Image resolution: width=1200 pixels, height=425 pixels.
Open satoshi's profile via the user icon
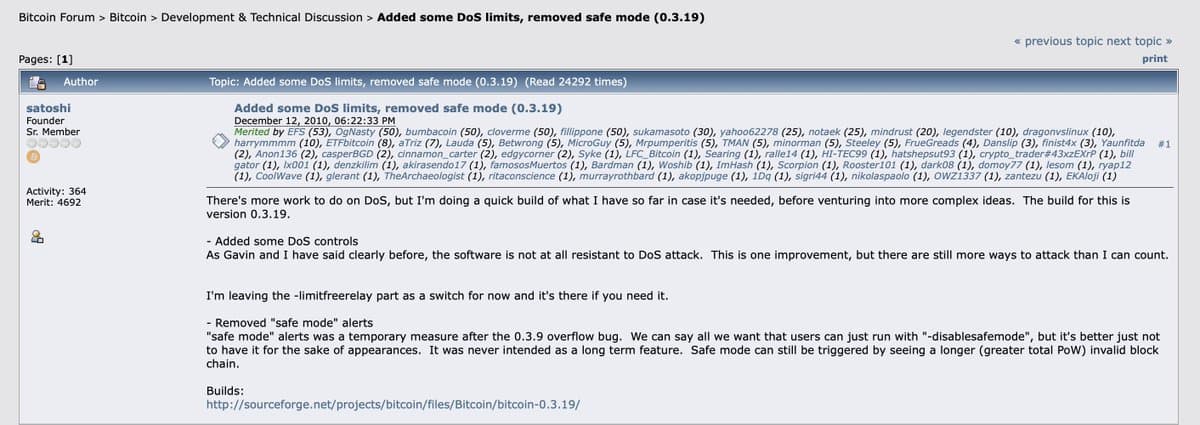pyautogui.click(x=36, y=237)
